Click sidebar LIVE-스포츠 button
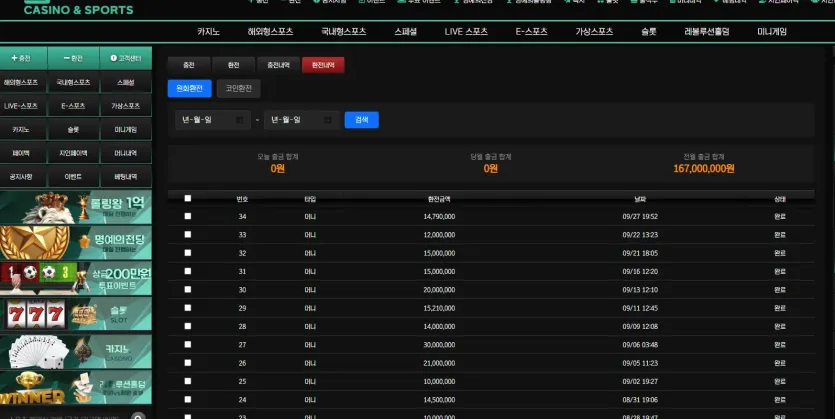The width and height of the screenshot is (835, 419). coord(21,106)
